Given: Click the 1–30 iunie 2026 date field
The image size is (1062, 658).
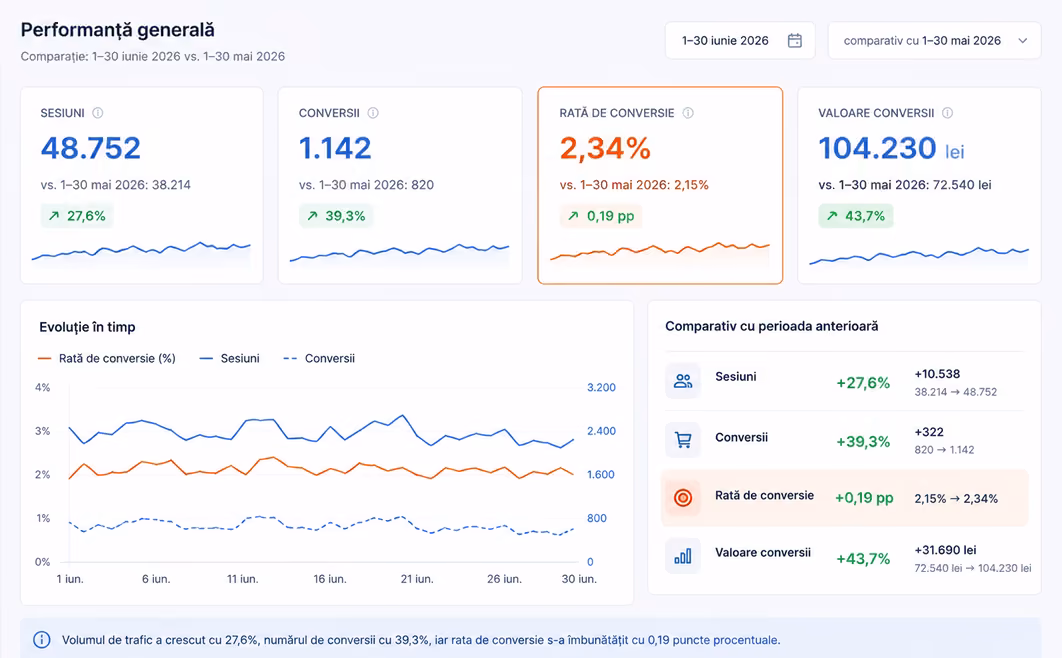Looking at the screenshot, I should (740, 41).
